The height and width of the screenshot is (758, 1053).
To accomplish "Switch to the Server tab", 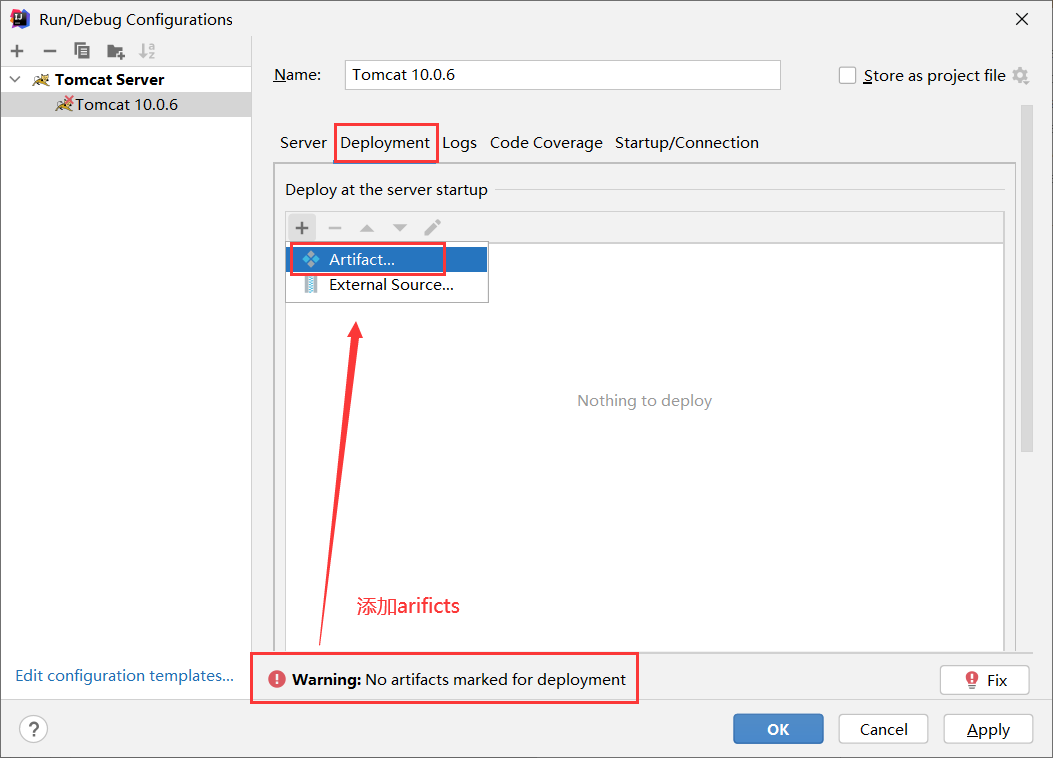I will pos(303,143).
